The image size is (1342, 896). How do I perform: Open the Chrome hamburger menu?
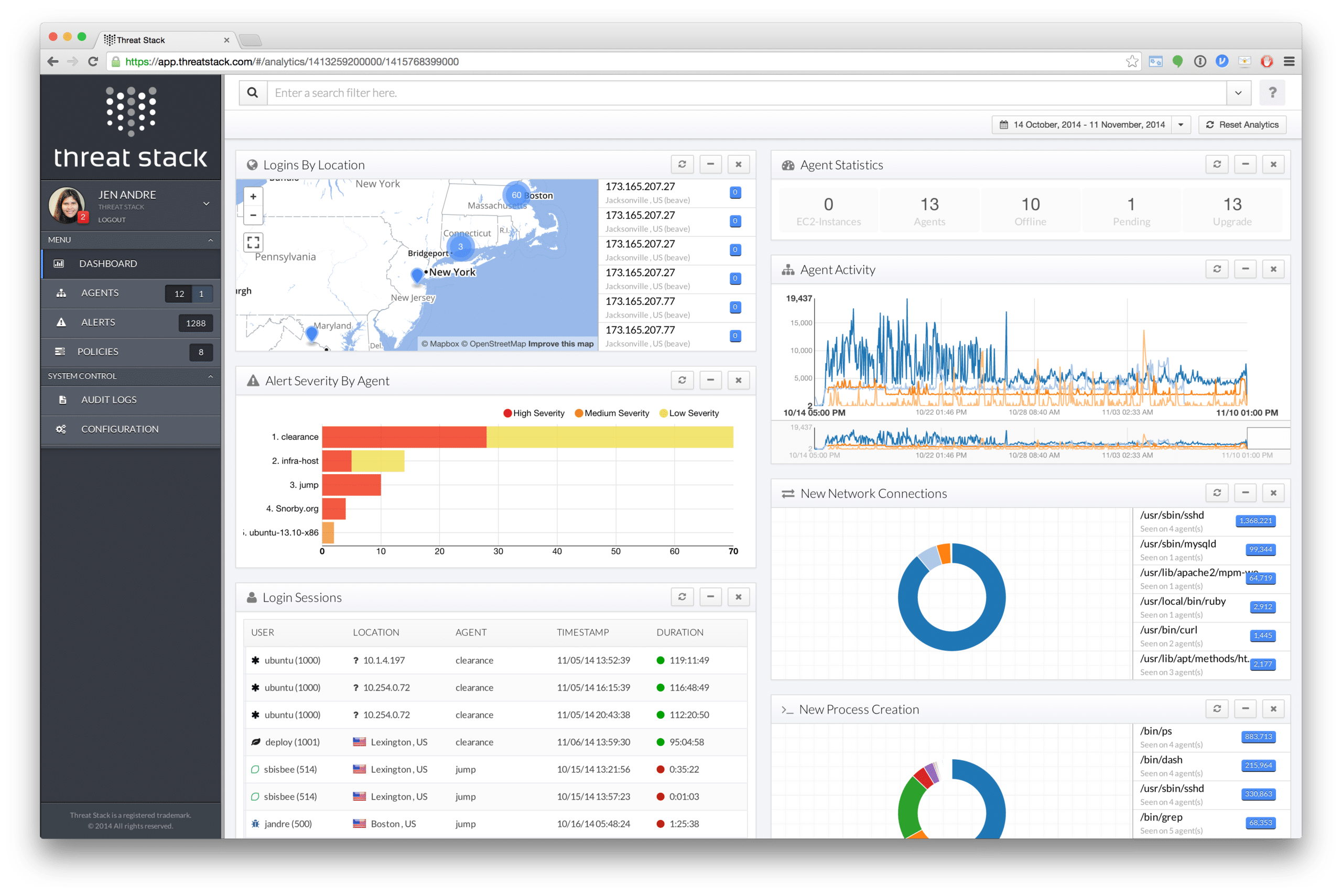1289,61
